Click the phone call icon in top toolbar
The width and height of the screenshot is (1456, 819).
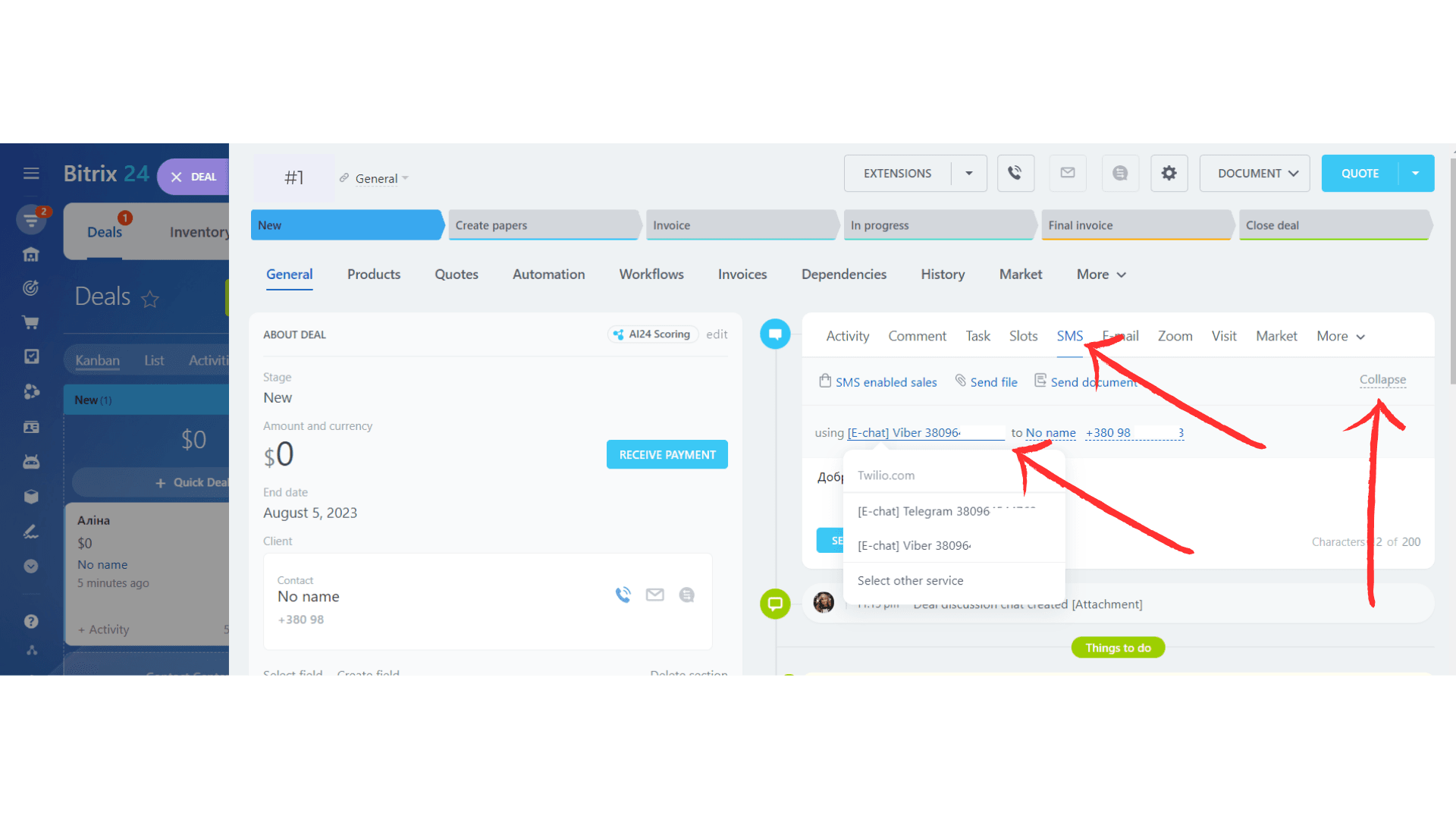tap(1015, 174)
